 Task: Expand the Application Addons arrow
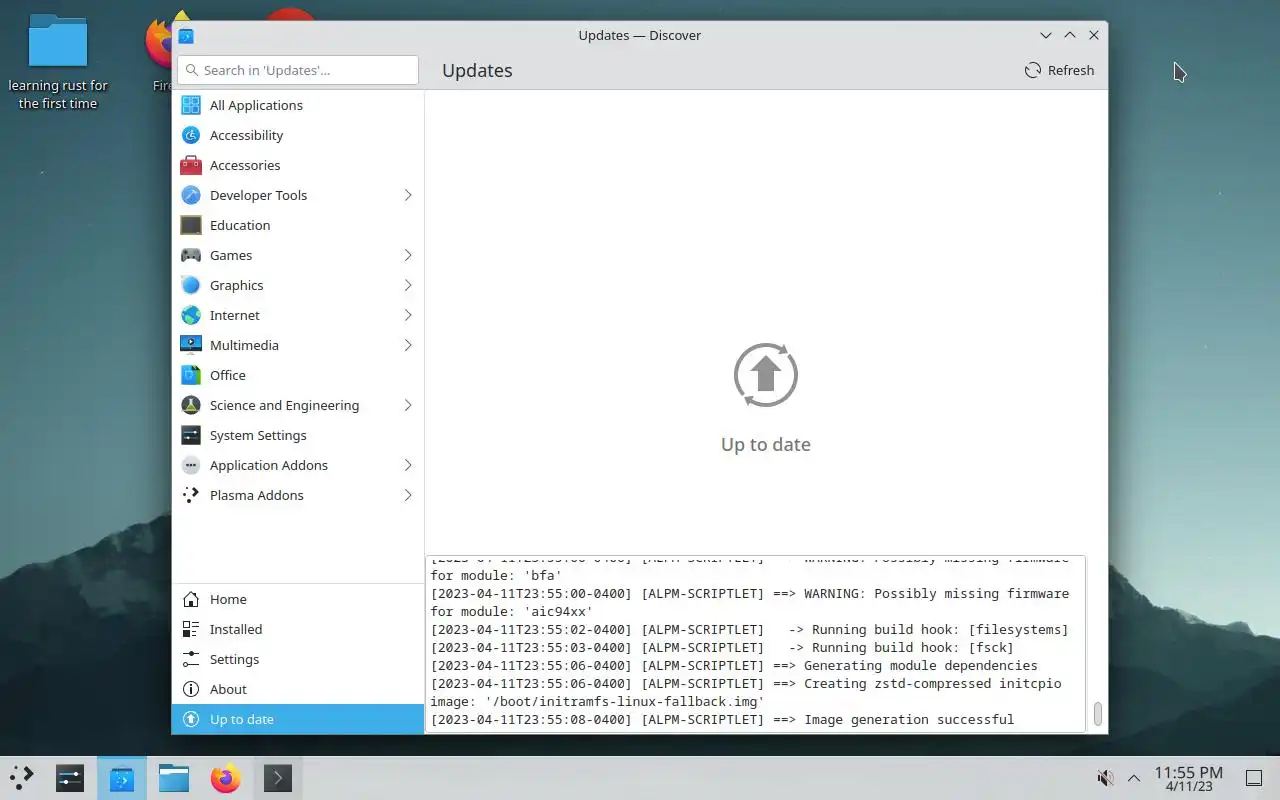pos(408,465)
